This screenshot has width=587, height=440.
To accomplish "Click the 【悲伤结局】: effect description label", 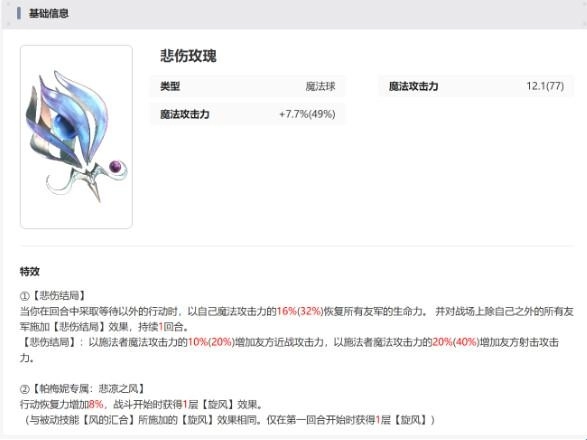I will pos(52,342).
